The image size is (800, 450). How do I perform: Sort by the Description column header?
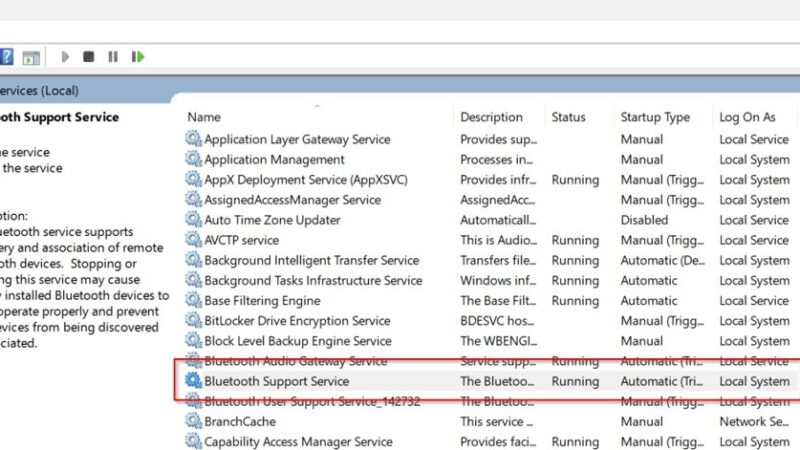click(491, 117)
